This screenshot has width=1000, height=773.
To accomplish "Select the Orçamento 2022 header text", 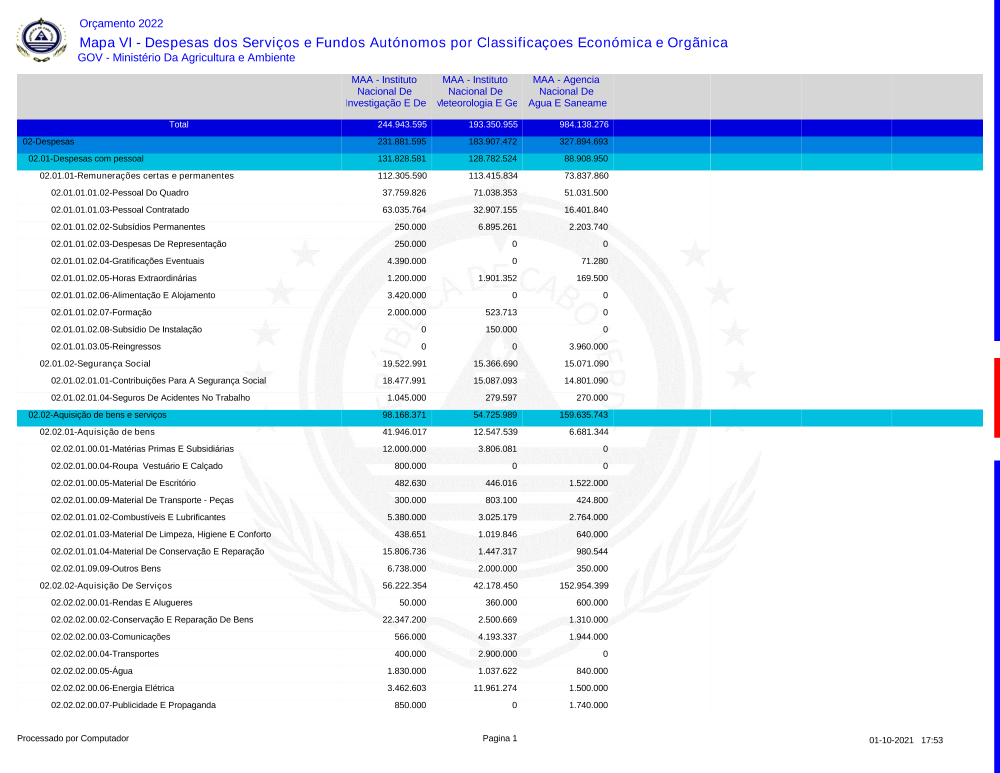I will click(121, 23).
